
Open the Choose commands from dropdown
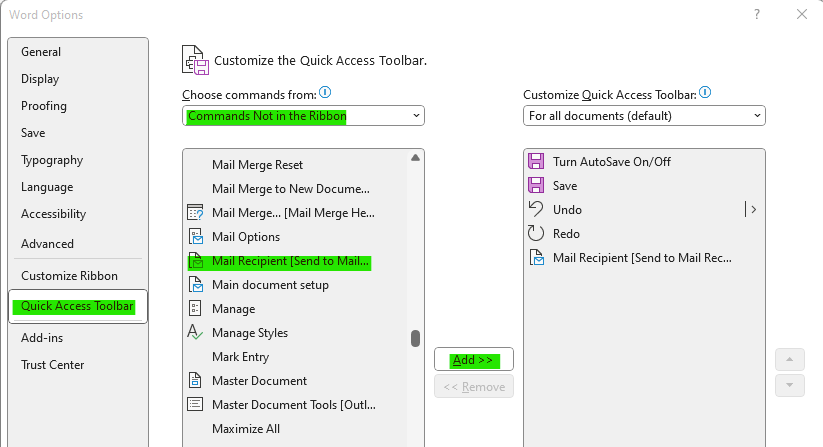(x=303, y=116)
